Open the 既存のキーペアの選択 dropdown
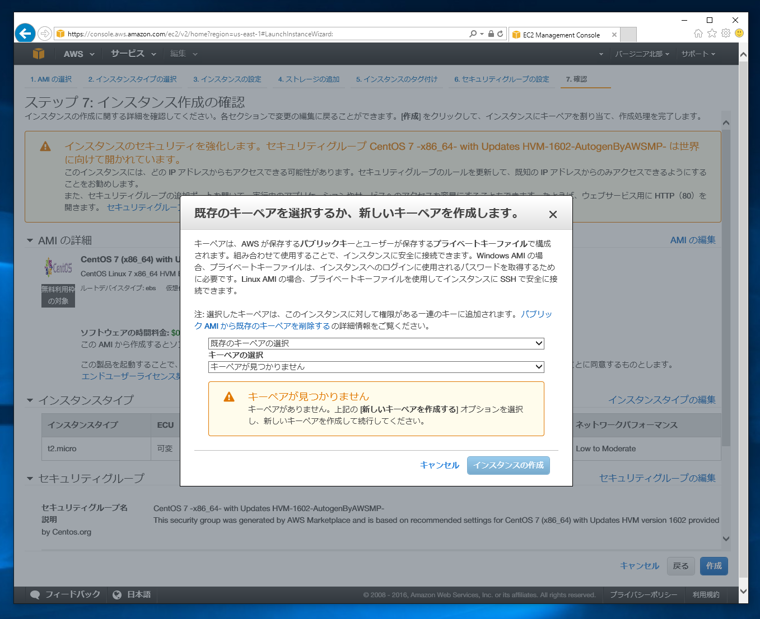760x619 pixels. point(376,343)
